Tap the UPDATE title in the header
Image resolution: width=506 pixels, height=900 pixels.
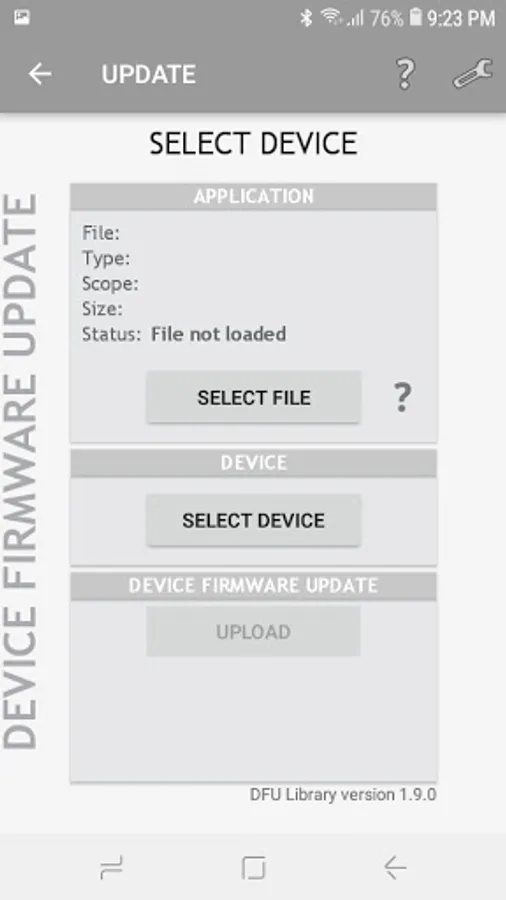coord(149,74)
